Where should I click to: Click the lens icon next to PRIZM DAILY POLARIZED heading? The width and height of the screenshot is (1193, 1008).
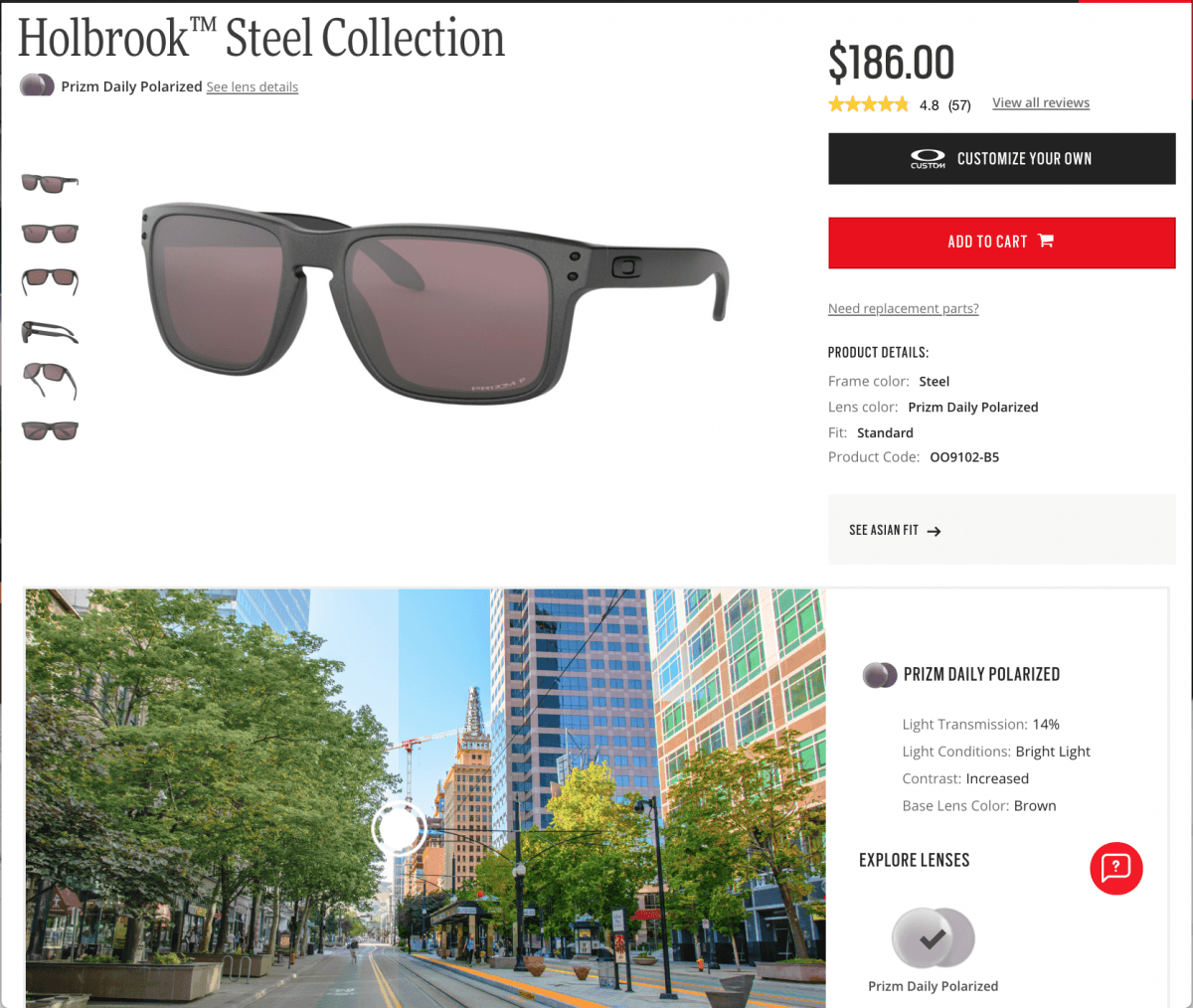[x=879, y=675]
